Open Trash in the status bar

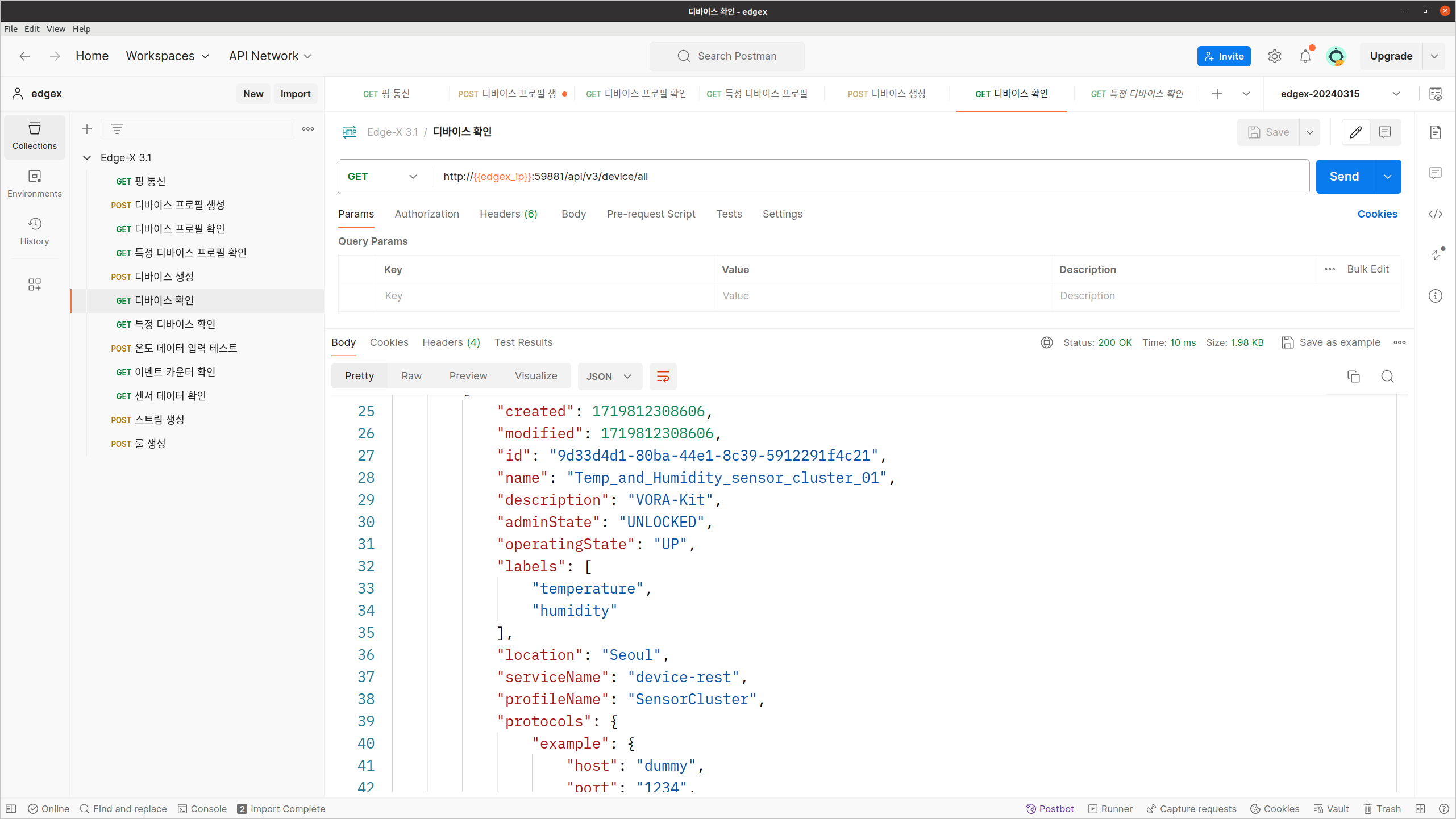(1382, 809)
